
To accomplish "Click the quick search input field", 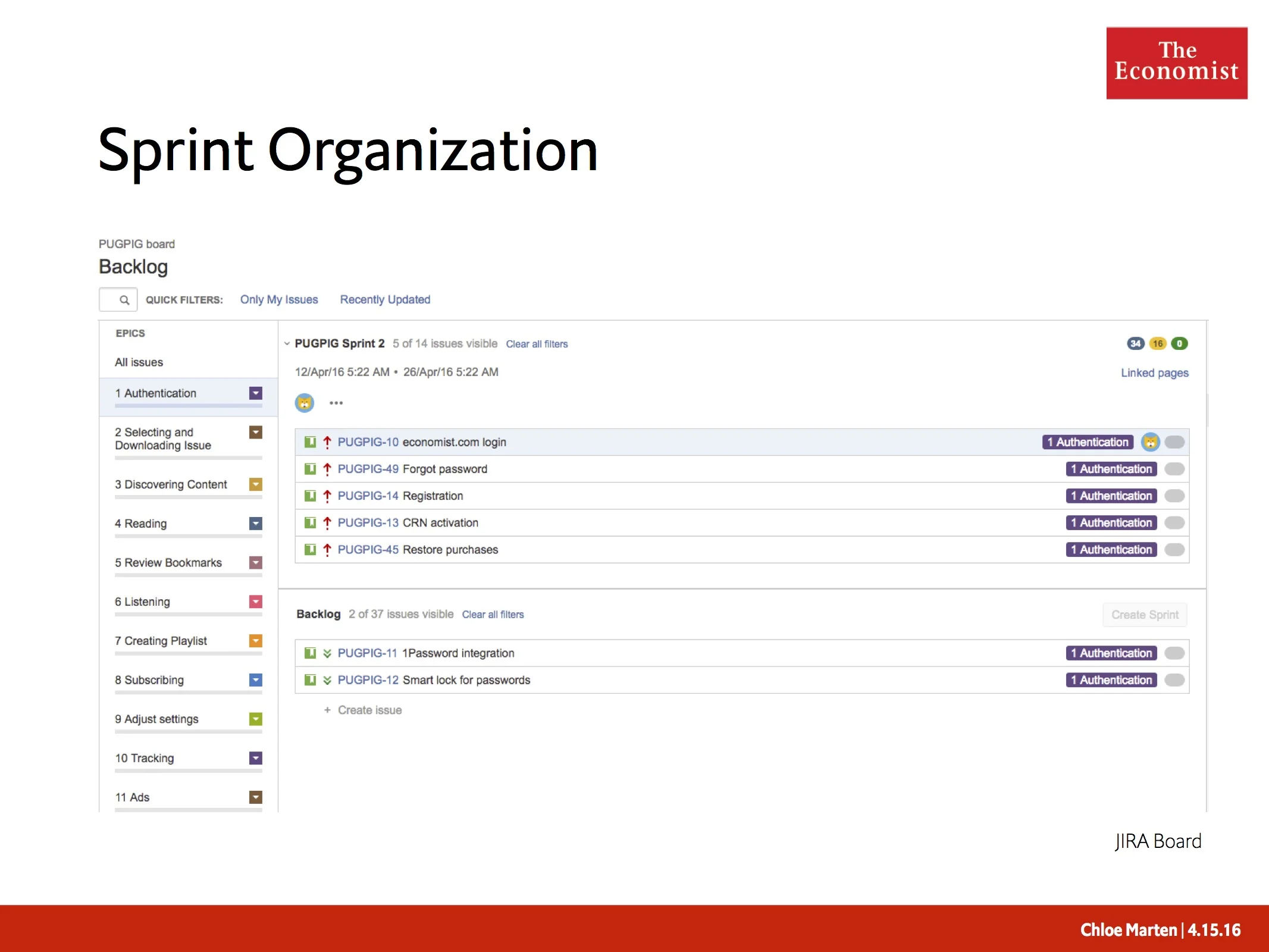I will (118, 300).
